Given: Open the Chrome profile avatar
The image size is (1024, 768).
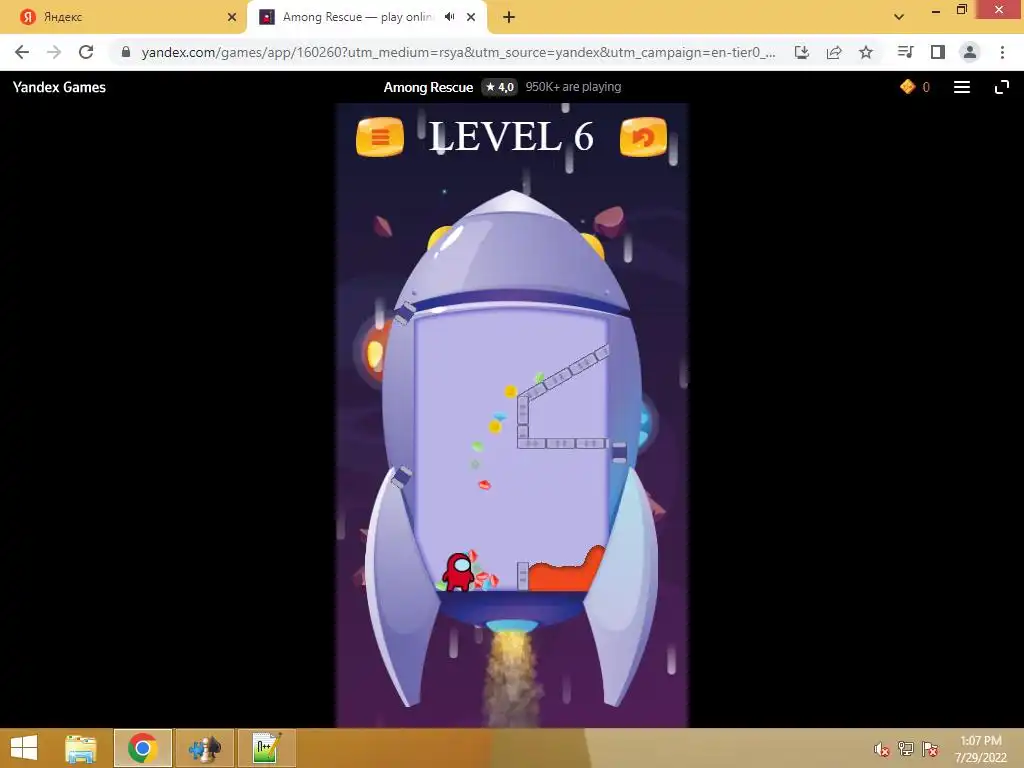Looking at the screenshot, I should click(x=970, y=52).
